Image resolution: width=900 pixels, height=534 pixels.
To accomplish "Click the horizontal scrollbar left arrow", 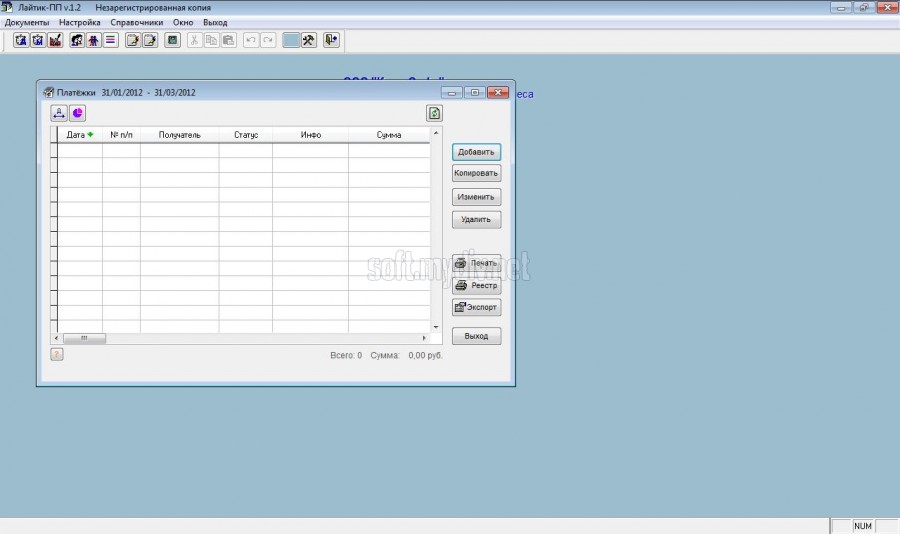I will 56,338.
